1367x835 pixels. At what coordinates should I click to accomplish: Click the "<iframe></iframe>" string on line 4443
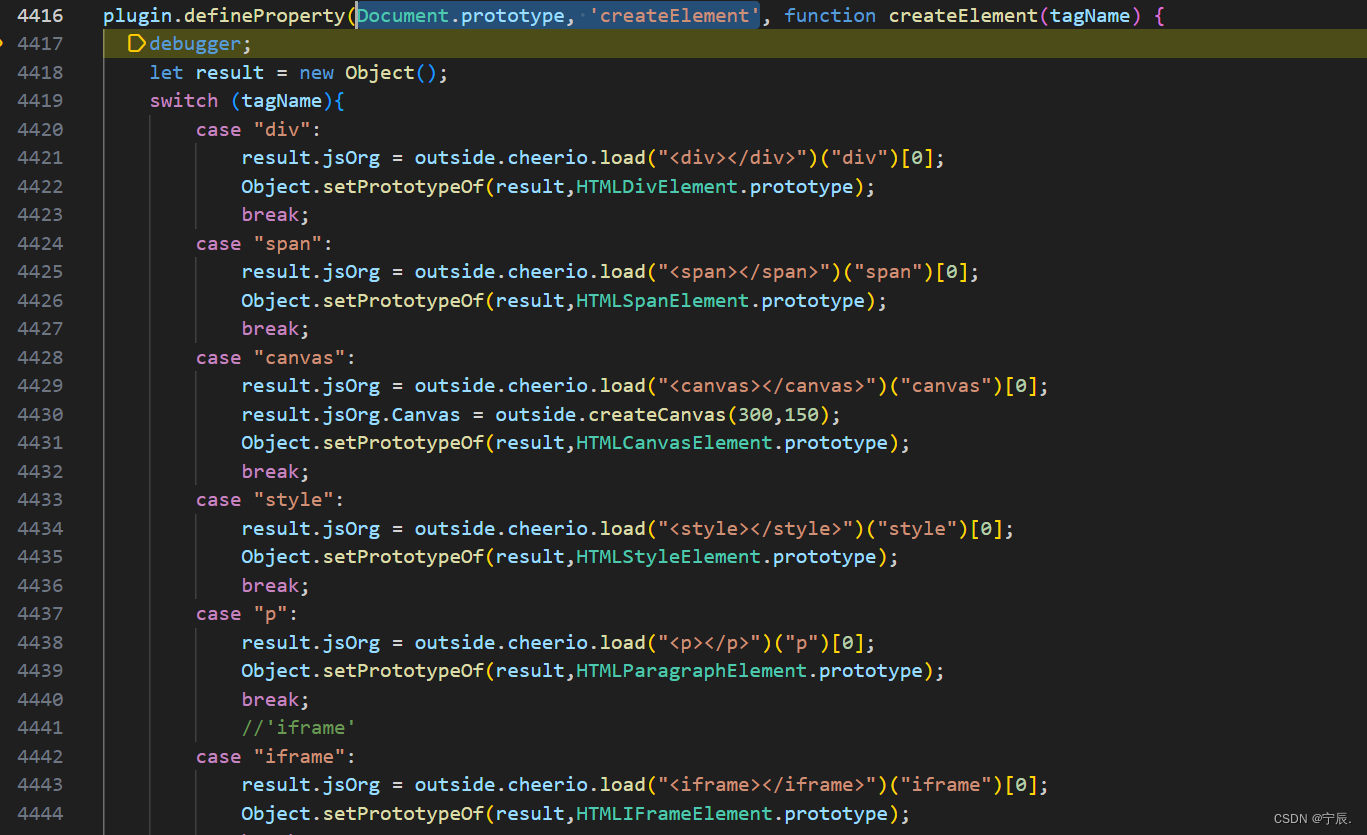click(767, 785)
